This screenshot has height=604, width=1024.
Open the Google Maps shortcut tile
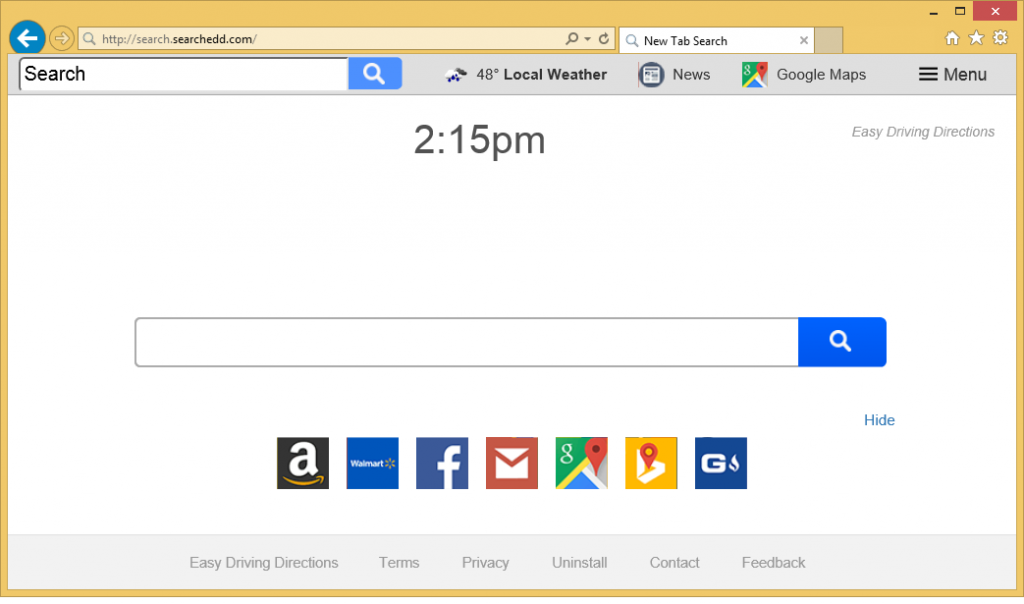581,463
